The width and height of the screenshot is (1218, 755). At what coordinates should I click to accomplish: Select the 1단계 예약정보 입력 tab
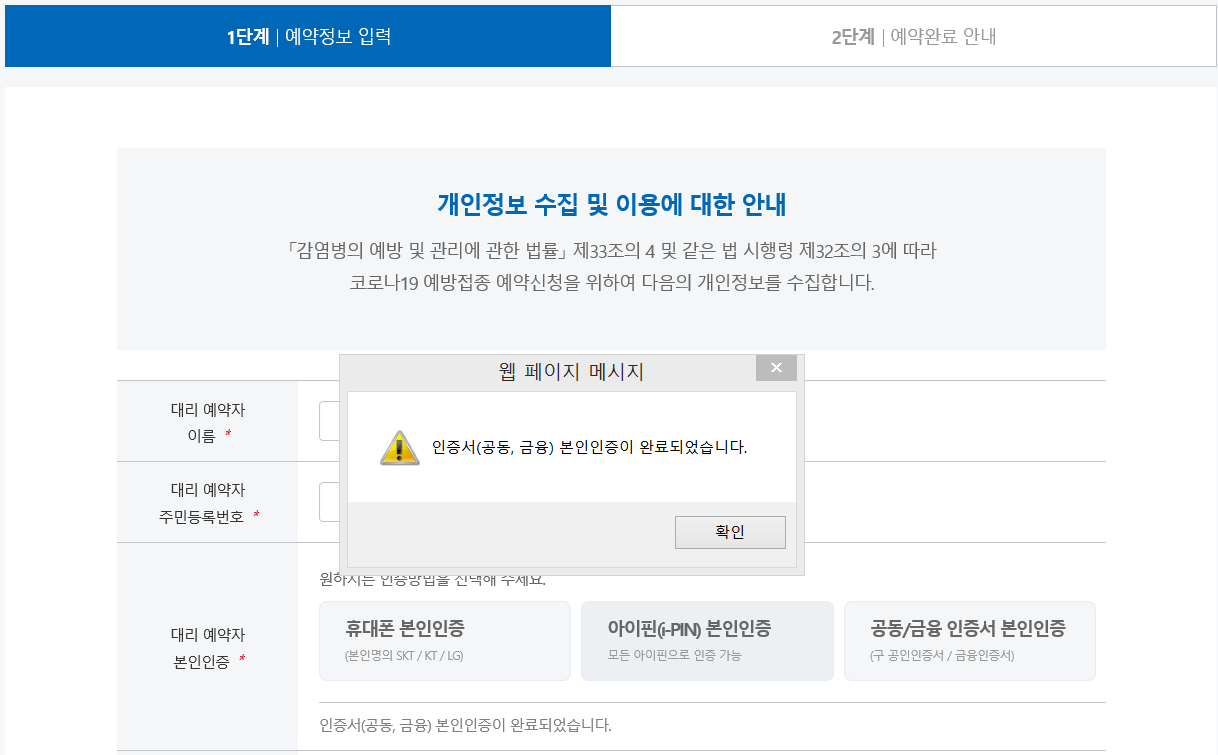[308, 37]
